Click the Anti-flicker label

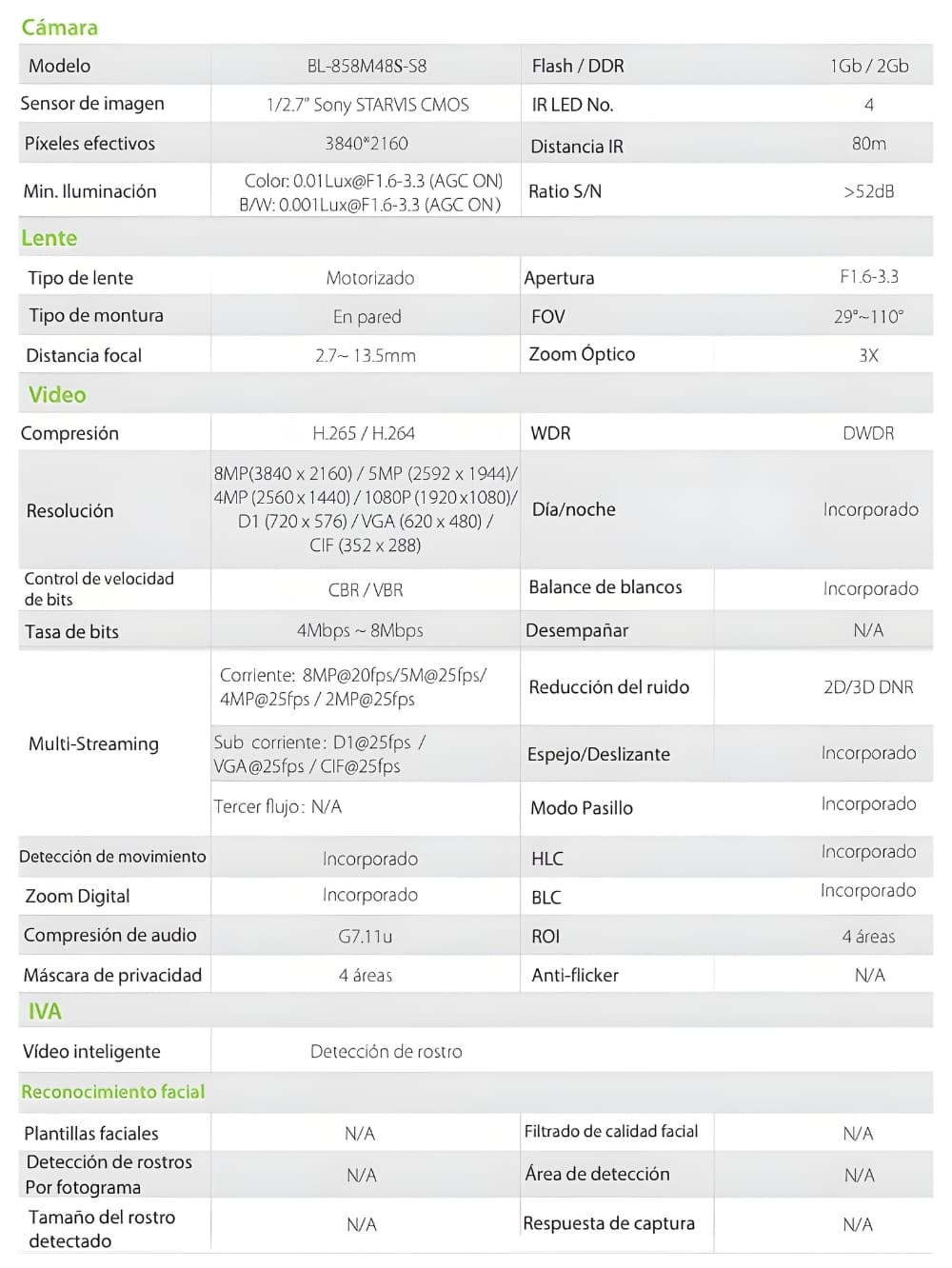pos(575,975)
